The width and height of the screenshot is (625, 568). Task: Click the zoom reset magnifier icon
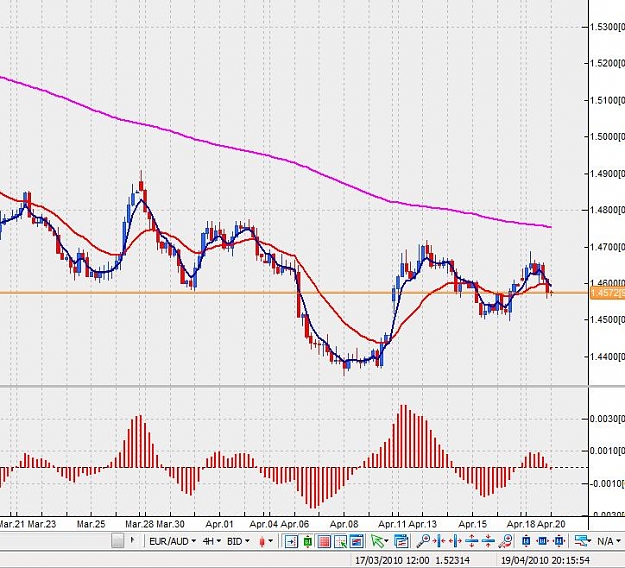(x=505, y=541)
